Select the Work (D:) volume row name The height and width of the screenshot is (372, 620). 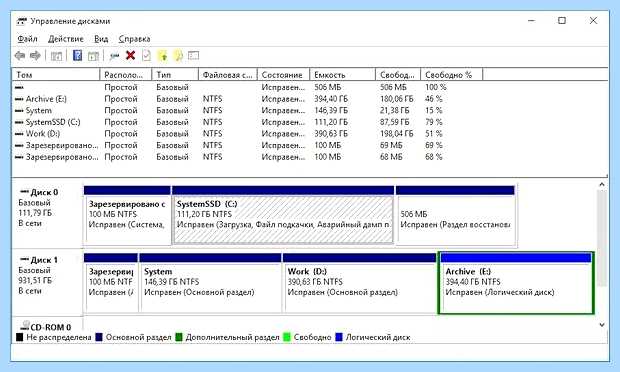(43, 134)
